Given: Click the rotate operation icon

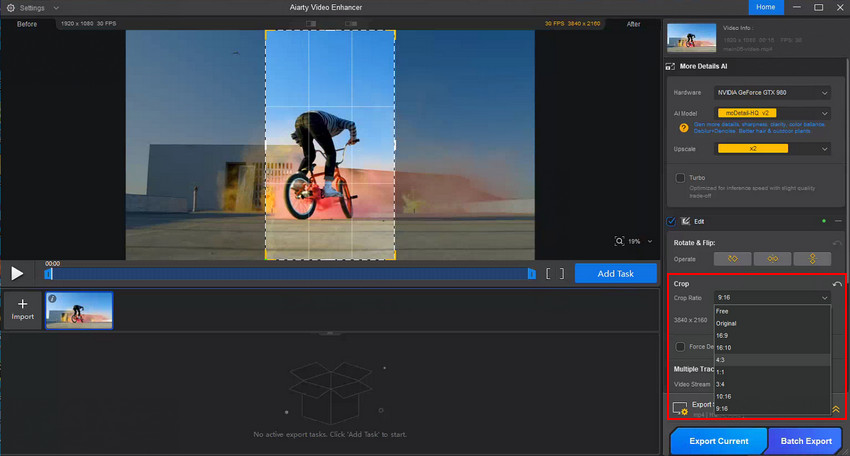Looking at the screenshot, I should point(732,259).
